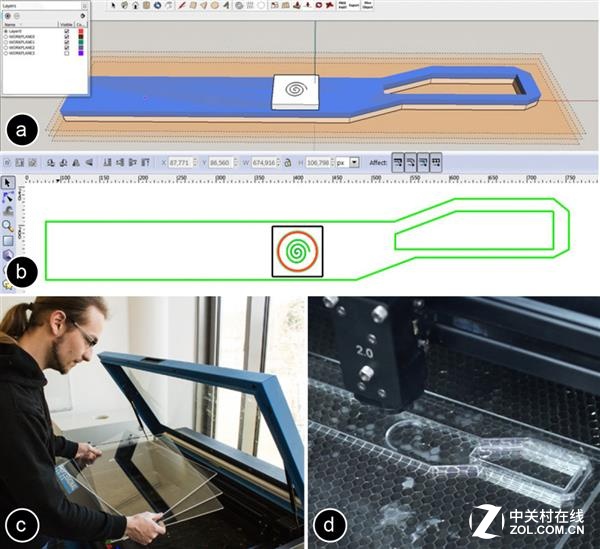Viewport: 600px width, 549px height.
Task: Toggle visibility checkbox for Layer0
Action: coord(67,31)
